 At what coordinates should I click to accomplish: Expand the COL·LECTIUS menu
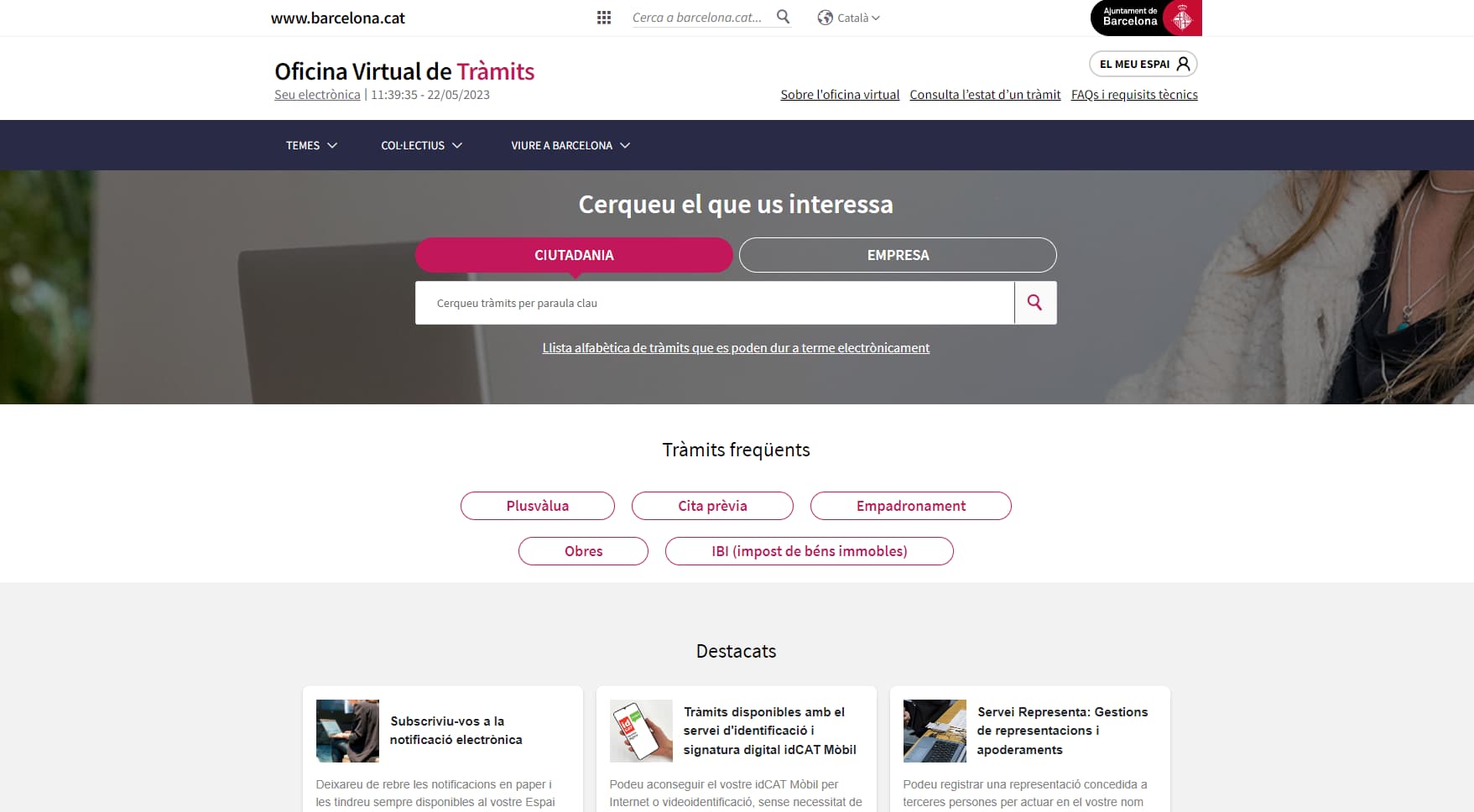point(421,145)
